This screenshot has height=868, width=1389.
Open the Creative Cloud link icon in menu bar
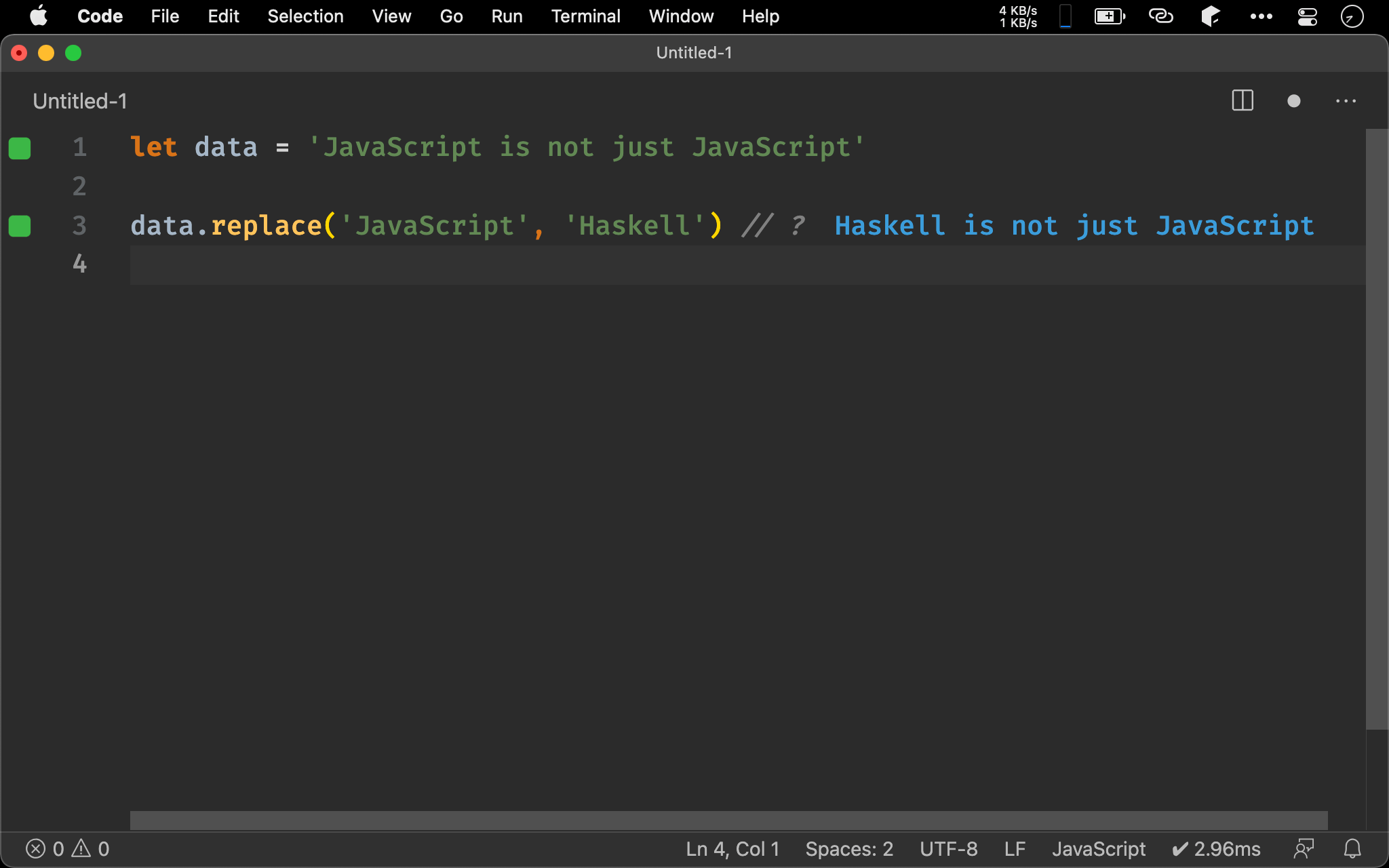tap(1160, 16)
